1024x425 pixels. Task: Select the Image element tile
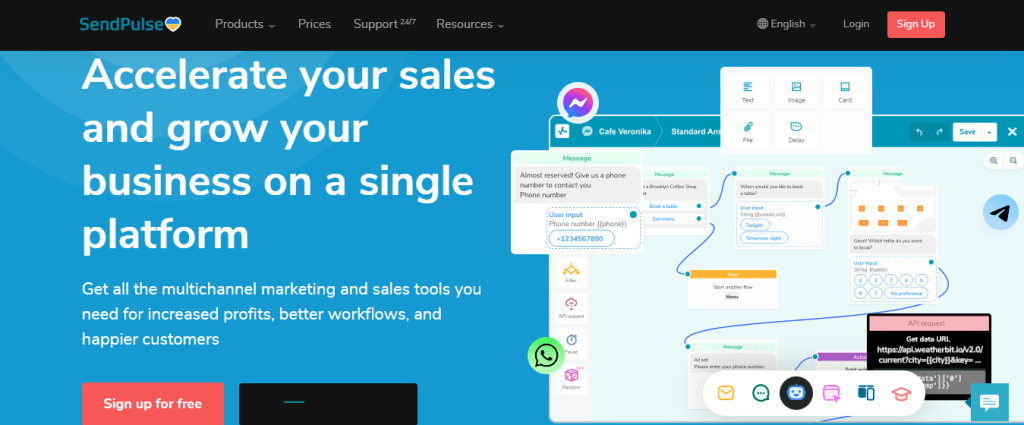pyautogui.click(x=796, y=92)
